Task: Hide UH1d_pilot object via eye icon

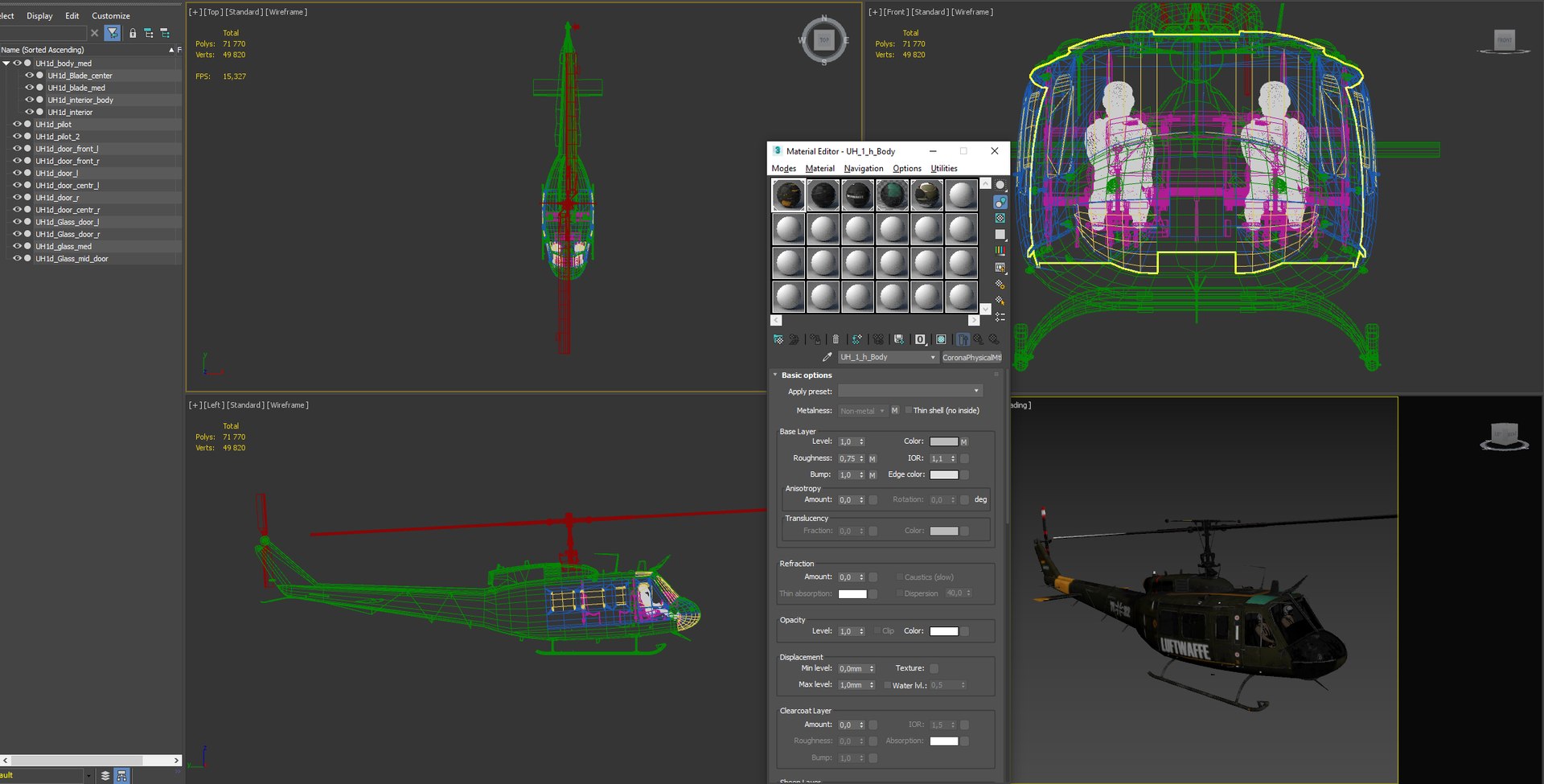Action: tap(17, 124)
